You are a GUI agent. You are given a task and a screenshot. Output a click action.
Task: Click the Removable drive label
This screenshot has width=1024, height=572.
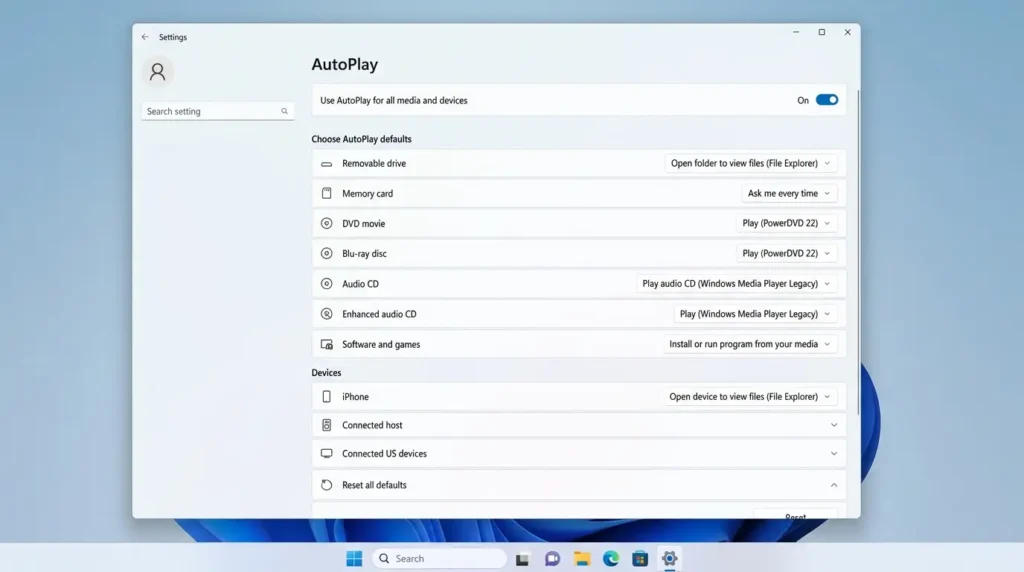point(374,164)
